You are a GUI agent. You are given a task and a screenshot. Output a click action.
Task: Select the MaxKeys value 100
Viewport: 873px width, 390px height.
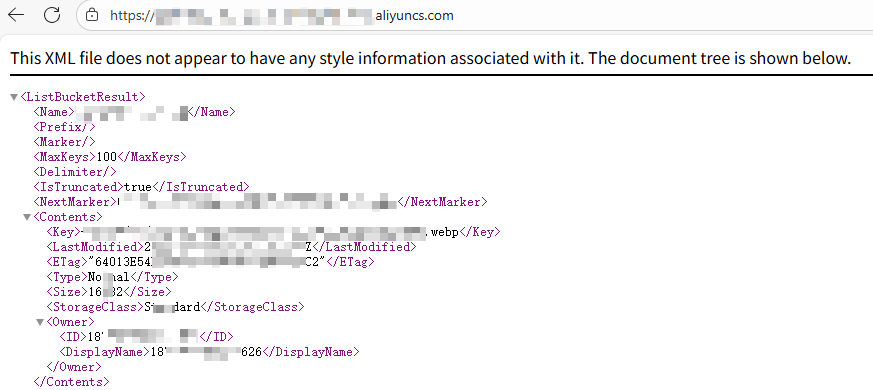106,157
